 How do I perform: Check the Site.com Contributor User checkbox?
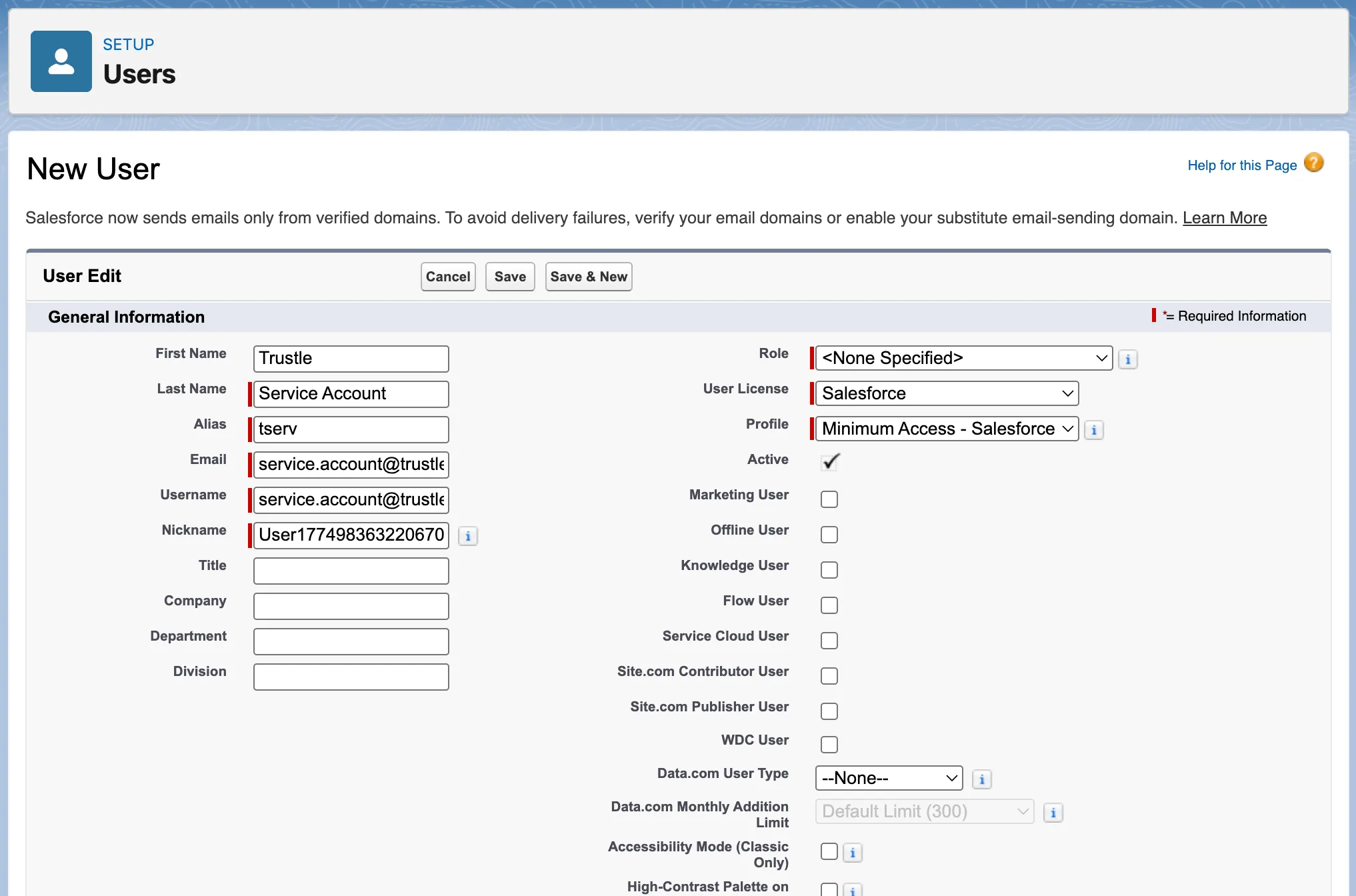[x=829, y=676]
